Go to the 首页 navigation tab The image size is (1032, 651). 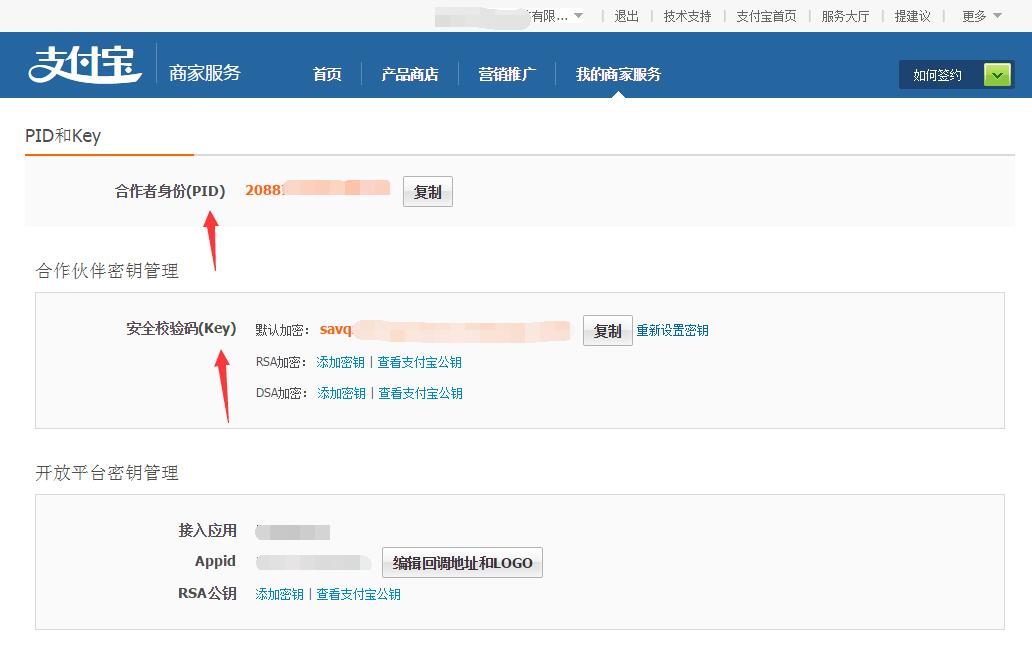(327, 75)
